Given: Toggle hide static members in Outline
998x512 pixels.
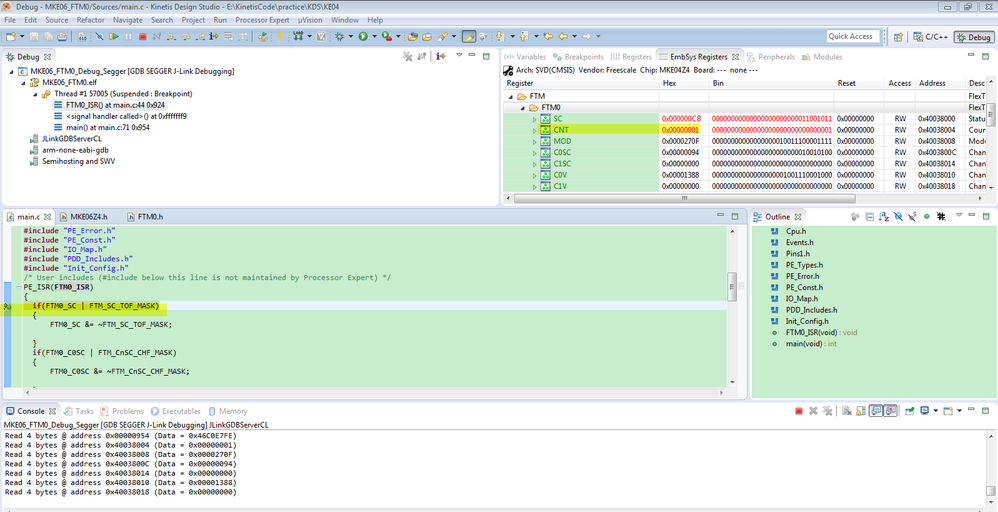Looking at the screenshot, I should tap(912, 217).
